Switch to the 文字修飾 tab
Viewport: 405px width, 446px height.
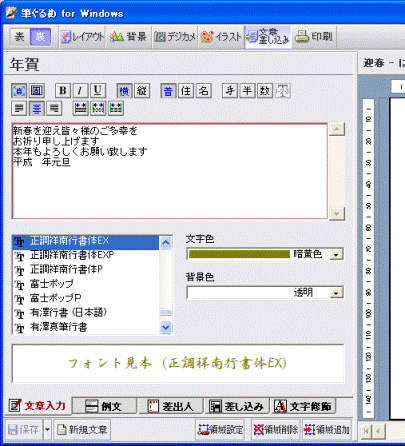303,406
